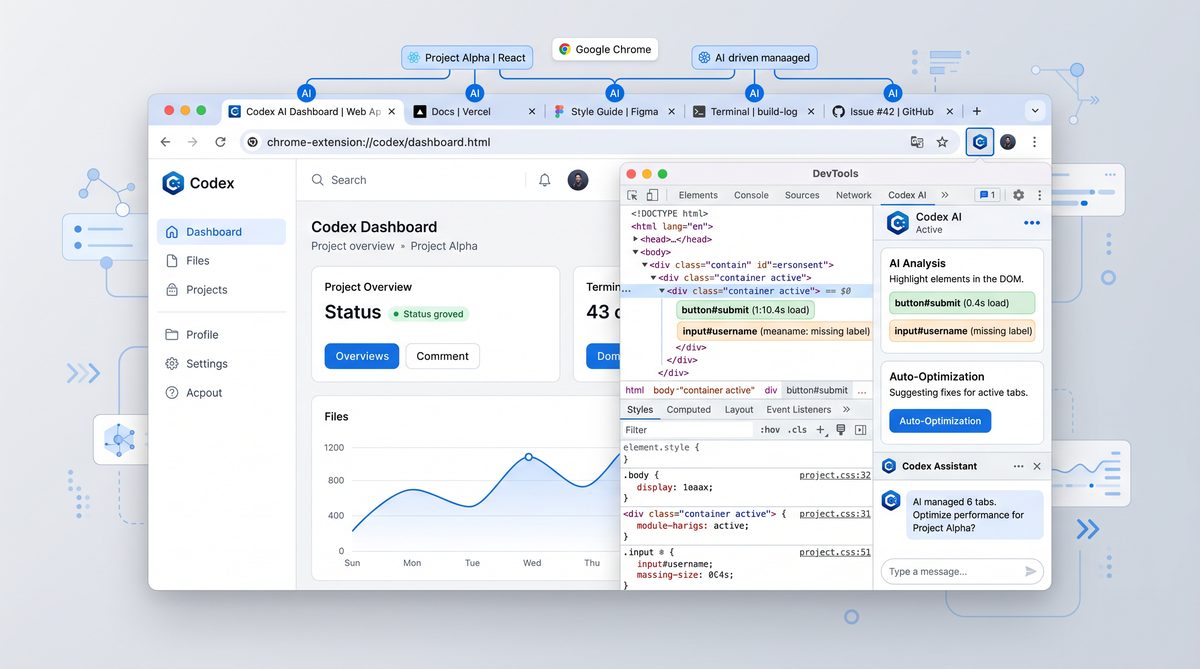Screen dimensions: 1200x669
Task: Bookmark this page with the star icon
Action: 942,142
